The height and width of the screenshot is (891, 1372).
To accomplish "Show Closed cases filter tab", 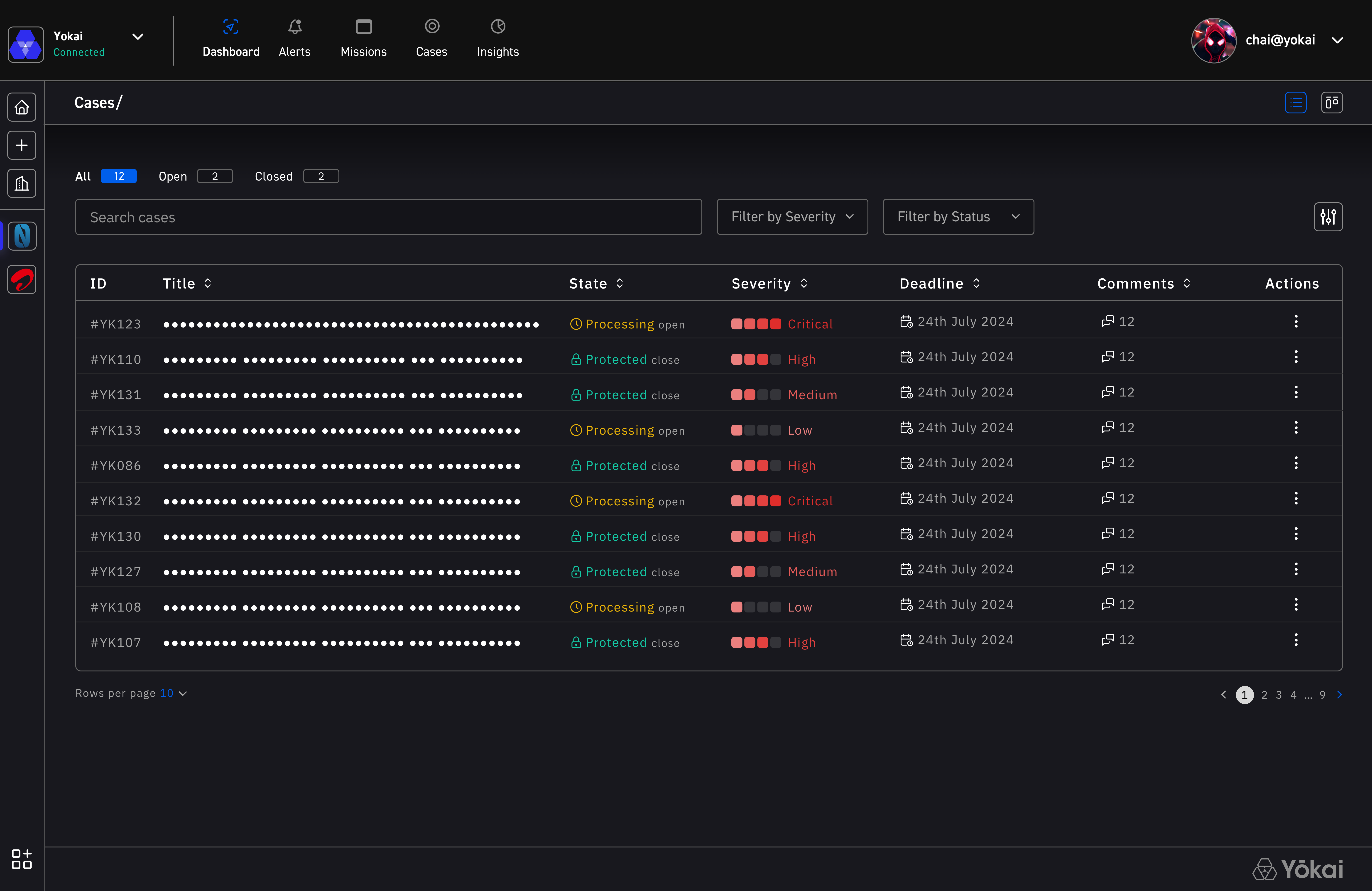I will [x=297, y=176].
